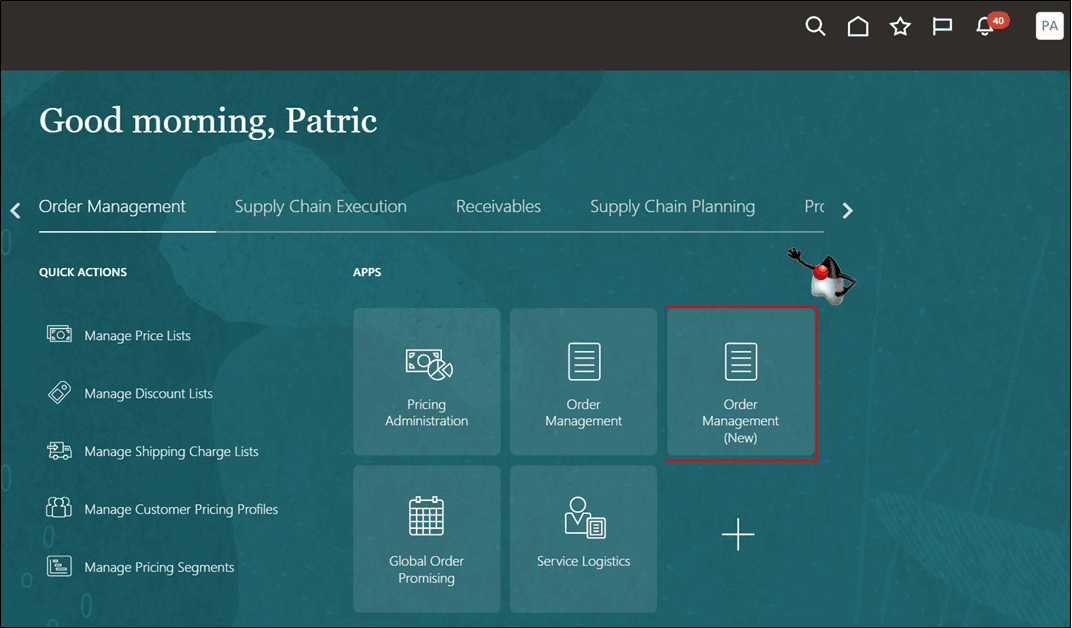Viewport: 1072px width, 628px height.
Task: Click the Manage Pricing Segments icon
Action: (59, 566)
